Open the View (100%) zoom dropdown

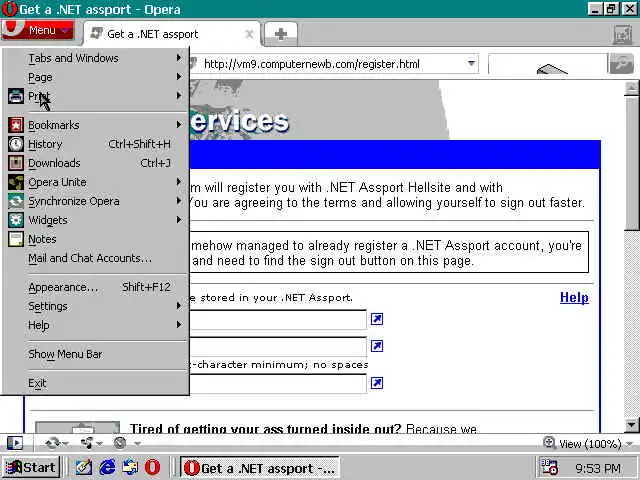588,443
